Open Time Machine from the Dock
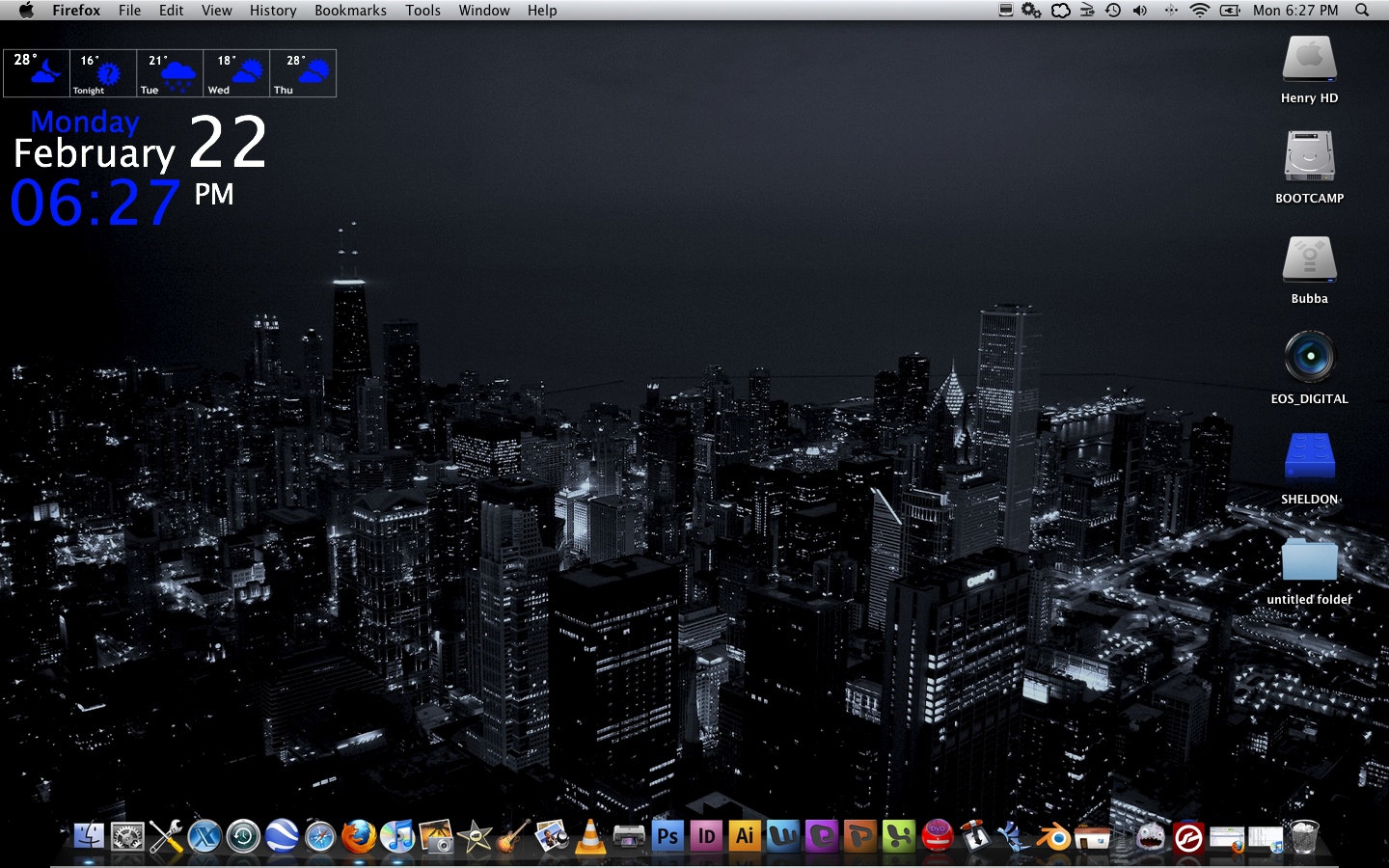Screen dimensions: 1389x868 click(243, 836)
